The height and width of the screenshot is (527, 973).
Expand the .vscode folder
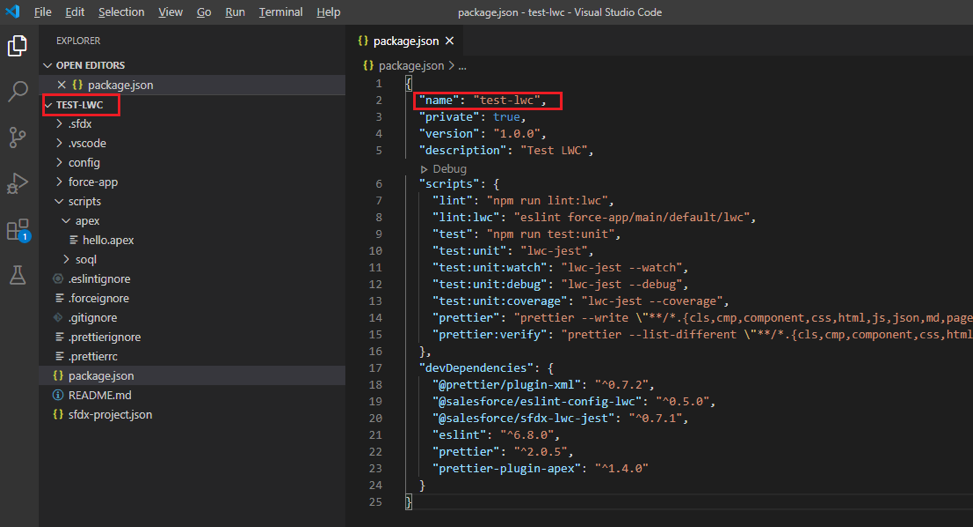coord(87,143)
